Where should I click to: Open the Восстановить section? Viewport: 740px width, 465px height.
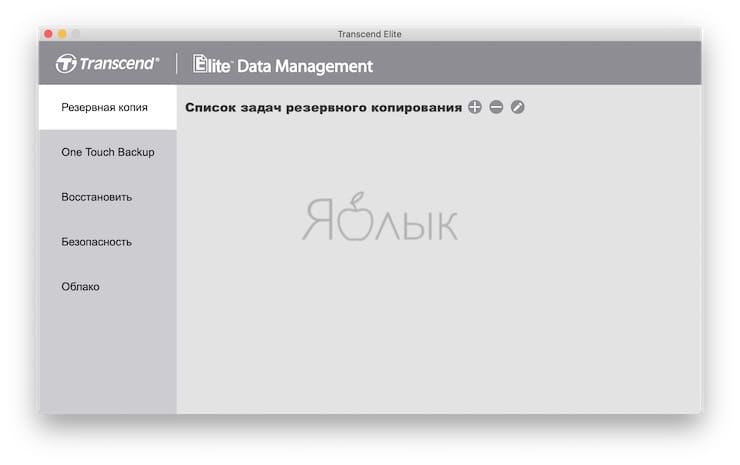tap(108, 197)
